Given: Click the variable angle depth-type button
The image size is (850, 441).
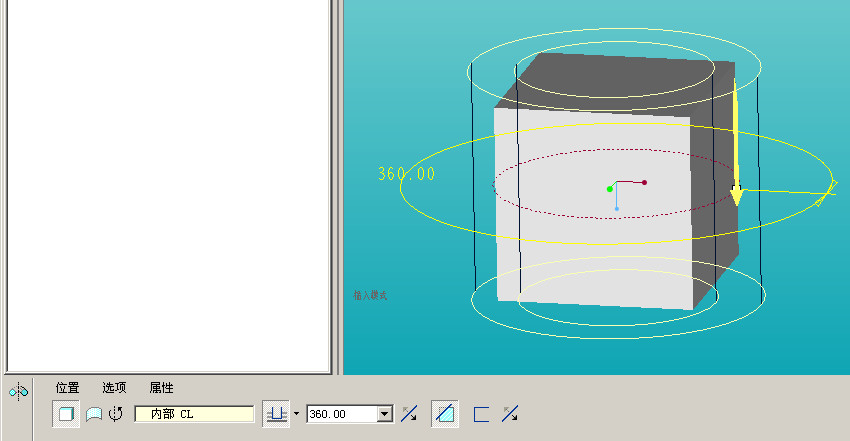Looking at the screenshot, I should 276,414.
